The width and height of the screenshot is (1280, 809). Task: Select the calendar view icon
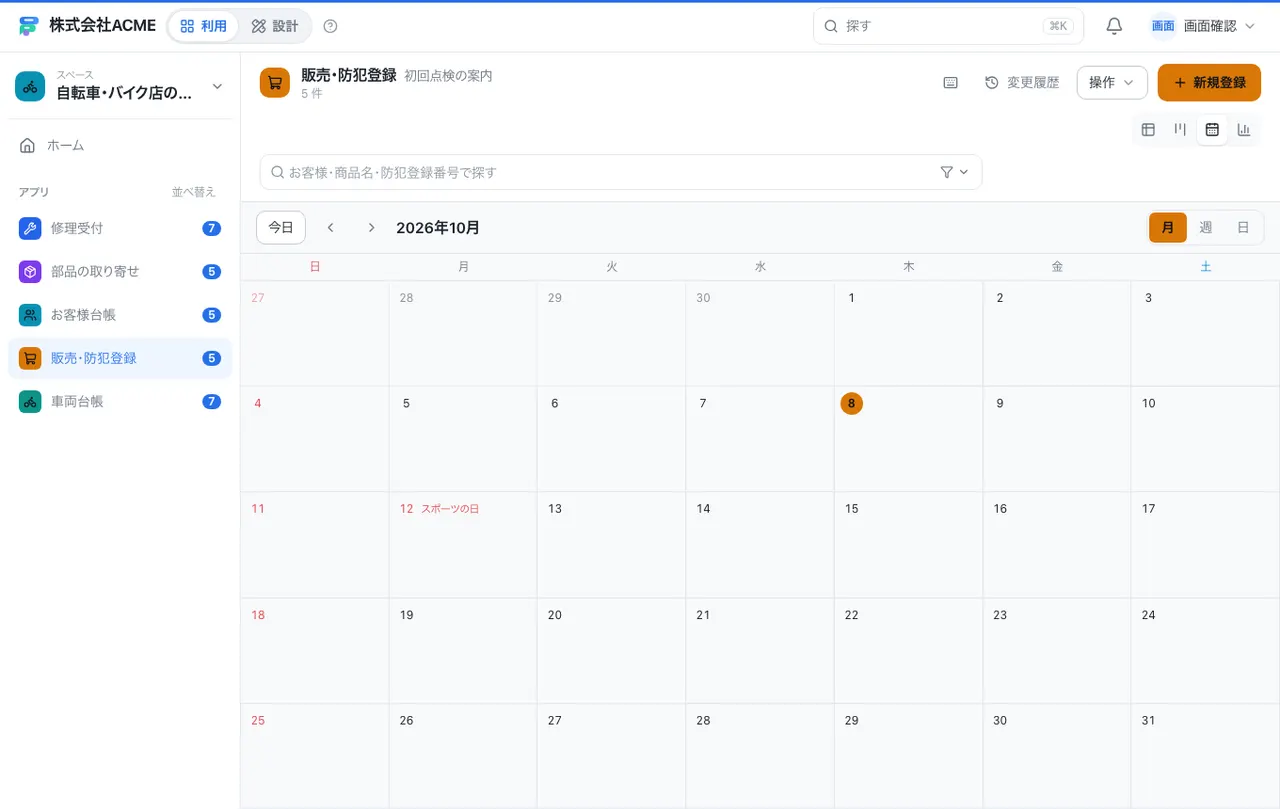click(1212, 129)
